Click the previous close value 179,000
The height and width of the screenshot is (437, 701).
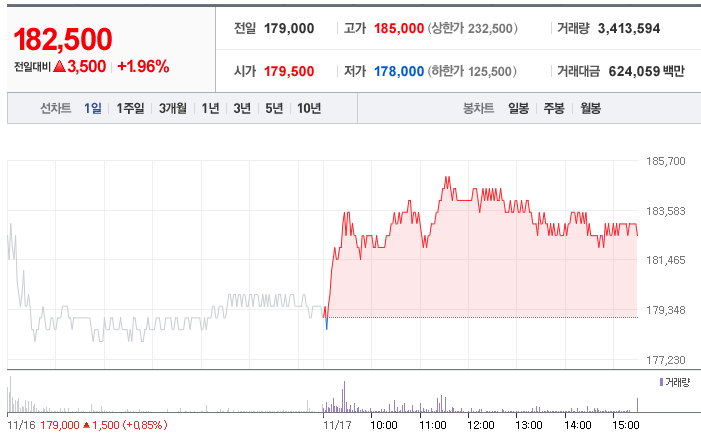coord(289,28)
